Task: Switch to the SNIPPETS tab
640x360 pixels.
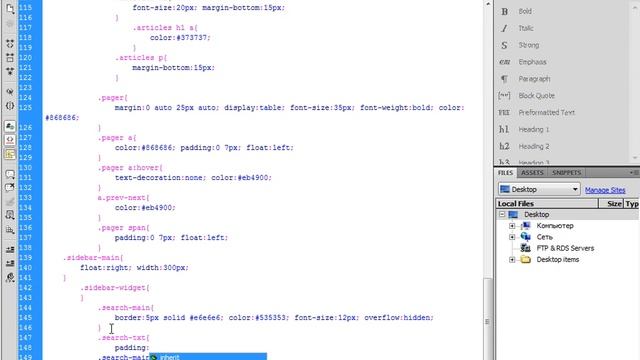Action: (566, 173)
